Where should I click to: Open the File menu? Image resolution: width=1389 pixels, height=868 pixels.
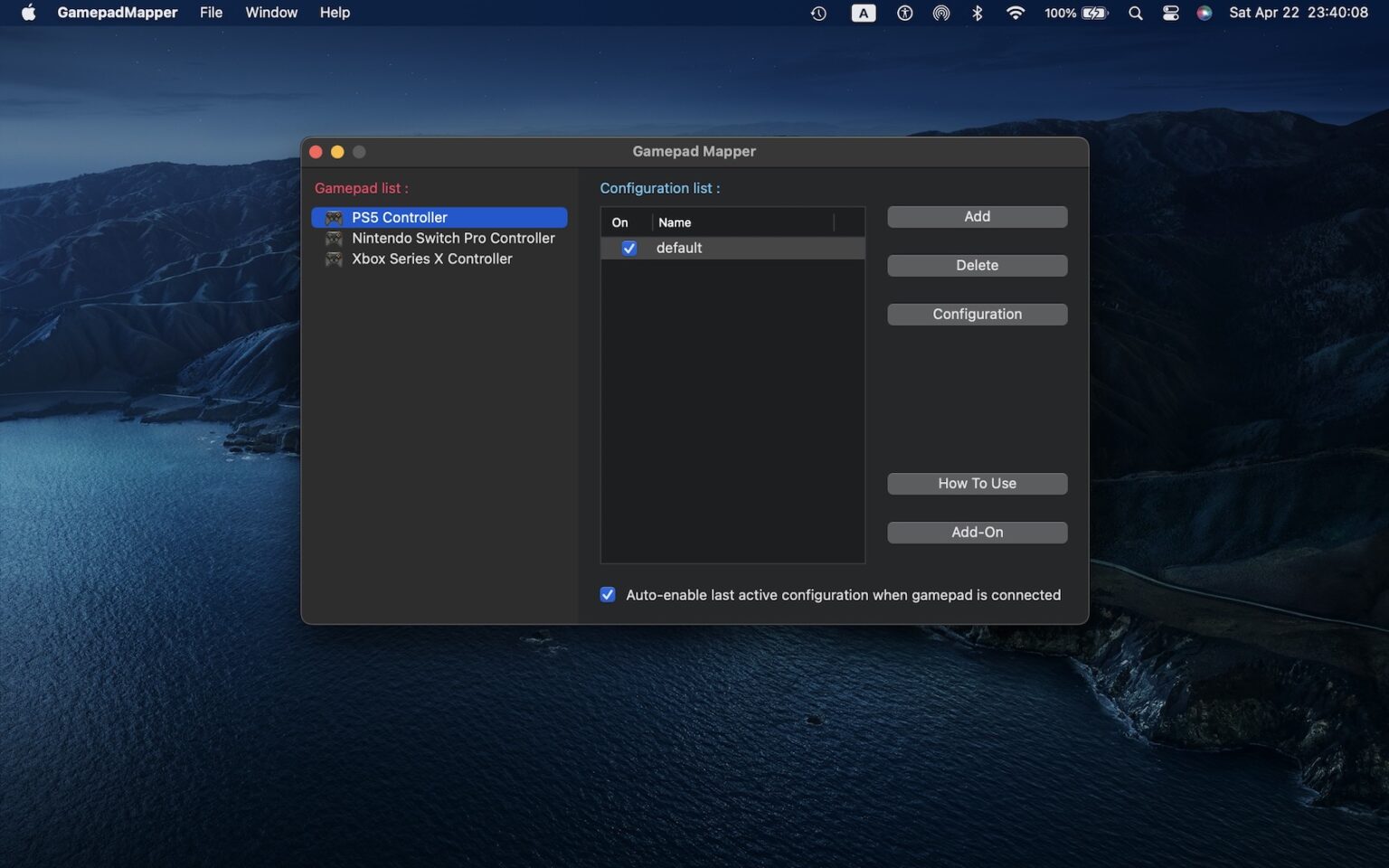211,13
